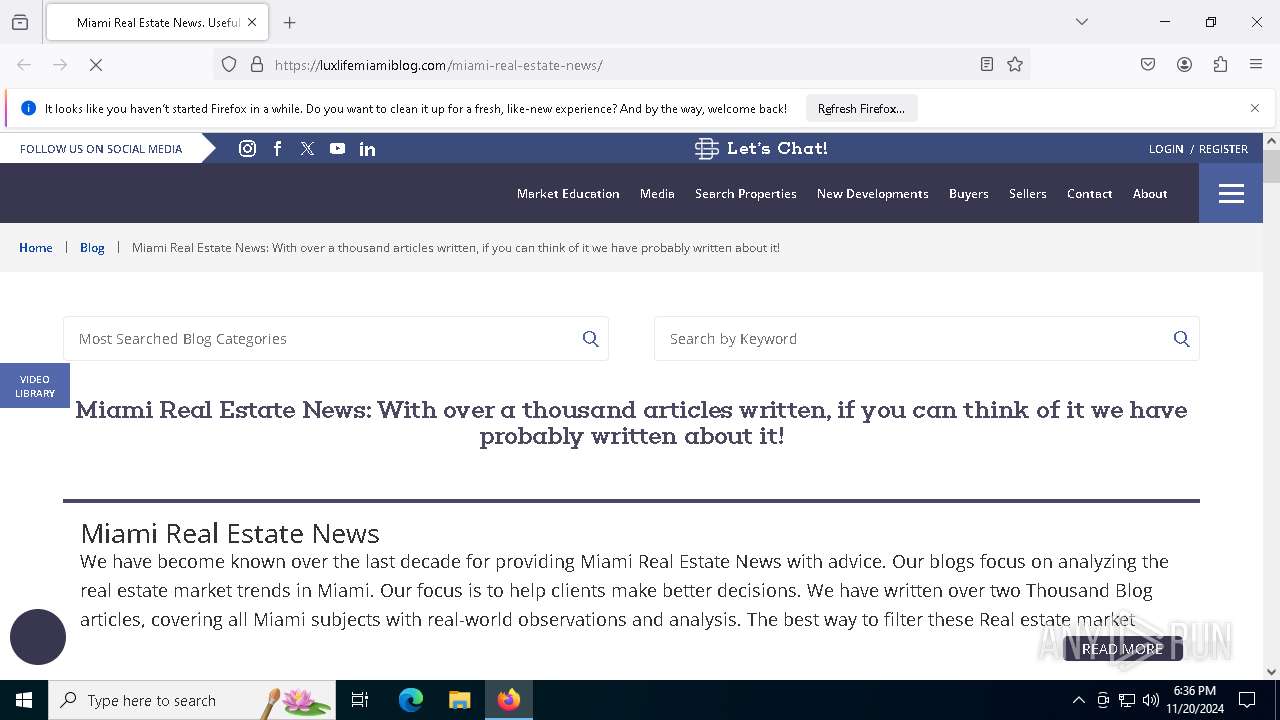Show hidden system tray icons
The width and height of the screenshot is (1280, 720).
point(1078,700)
